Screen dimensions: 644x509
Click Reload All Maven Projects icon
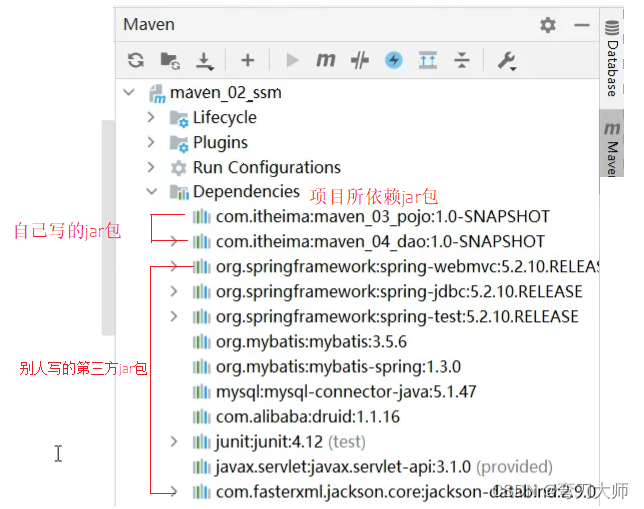click(x=136, y=60)
